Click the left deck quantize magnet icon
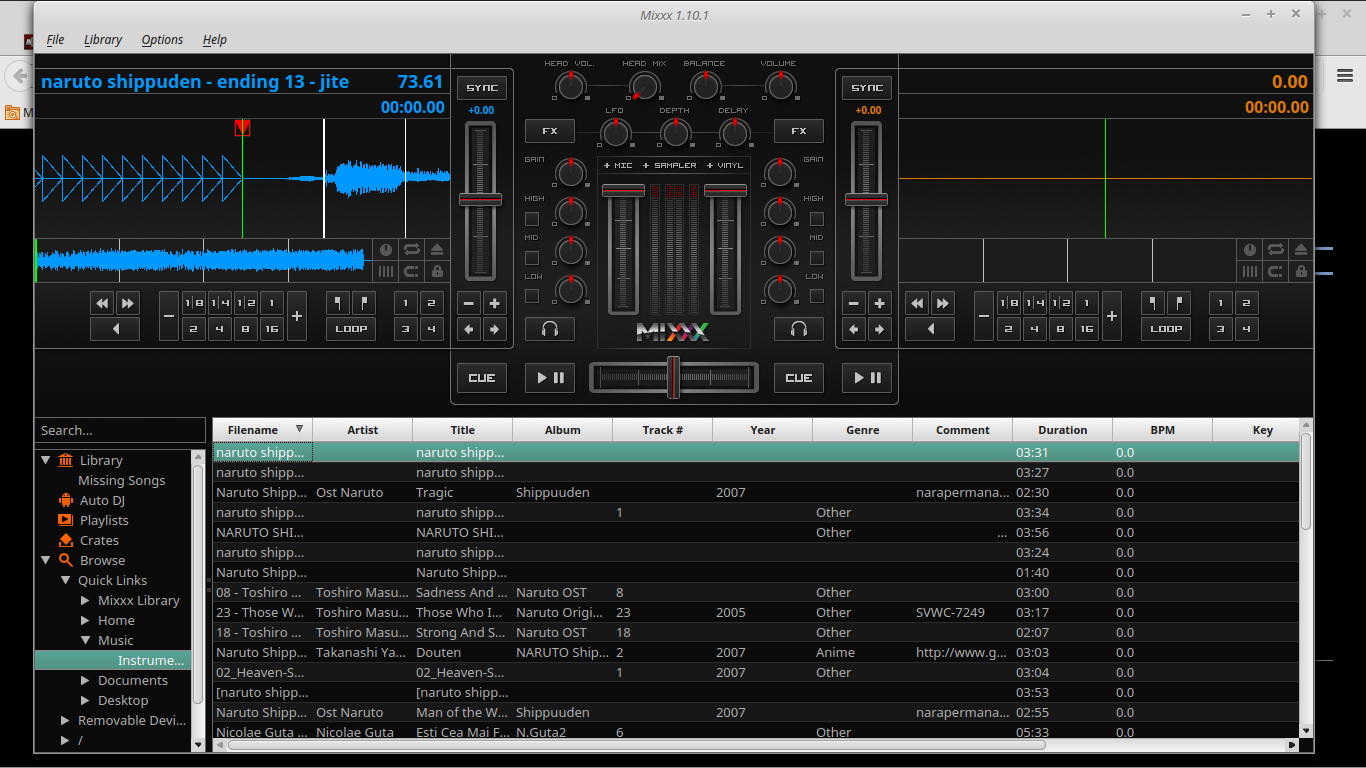This screenshot has height=768, width=1366. 411,271
